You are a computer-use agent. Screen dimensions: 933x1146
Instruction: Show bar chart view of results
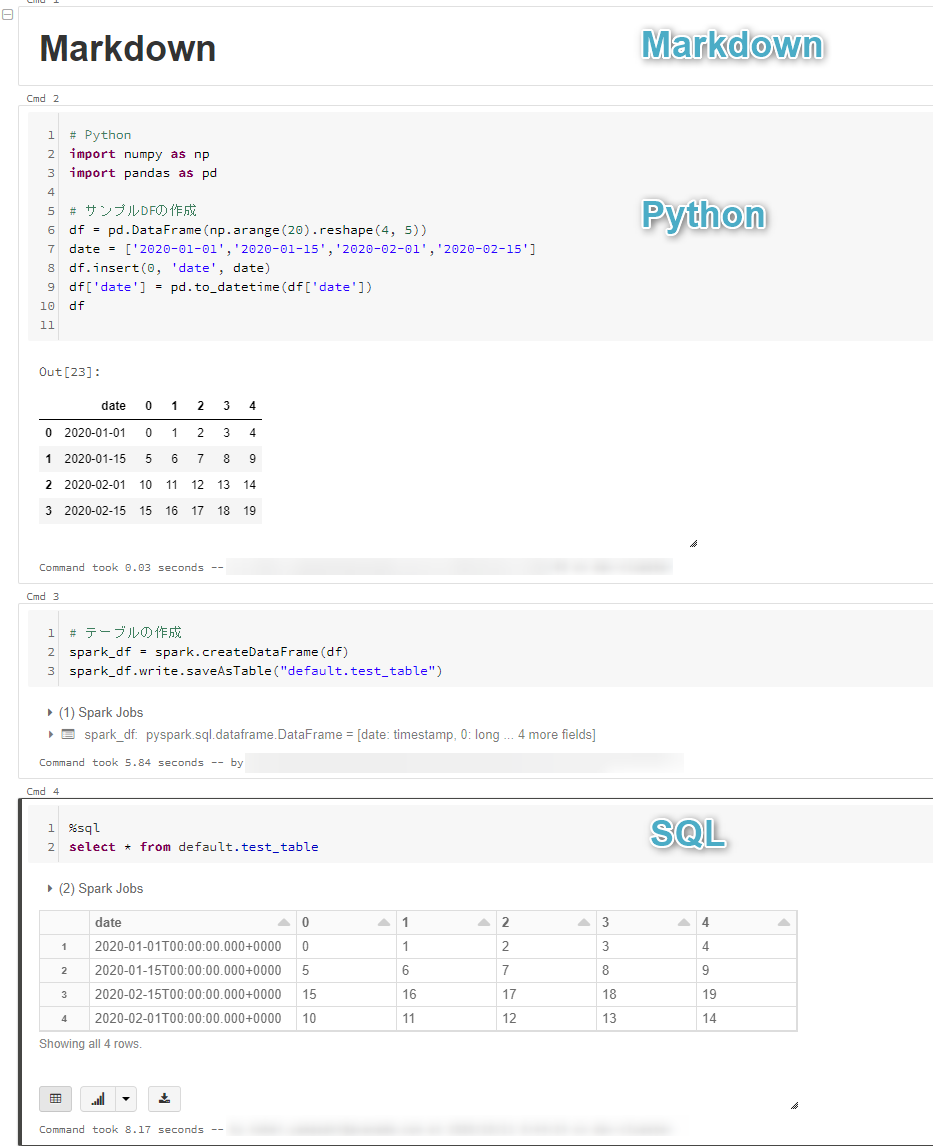(98, 1098)
